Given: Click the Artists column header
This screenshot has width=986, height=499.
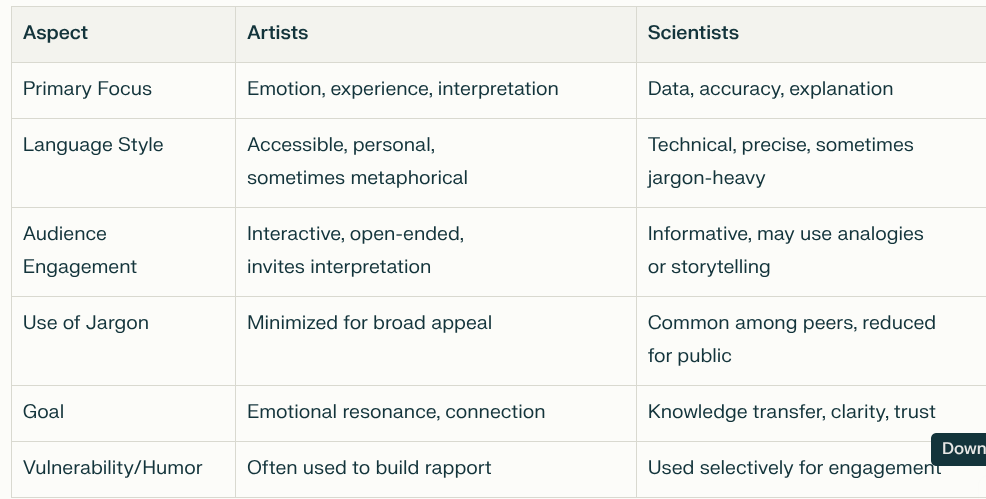Looking at the screenshot, I should 278,33.
